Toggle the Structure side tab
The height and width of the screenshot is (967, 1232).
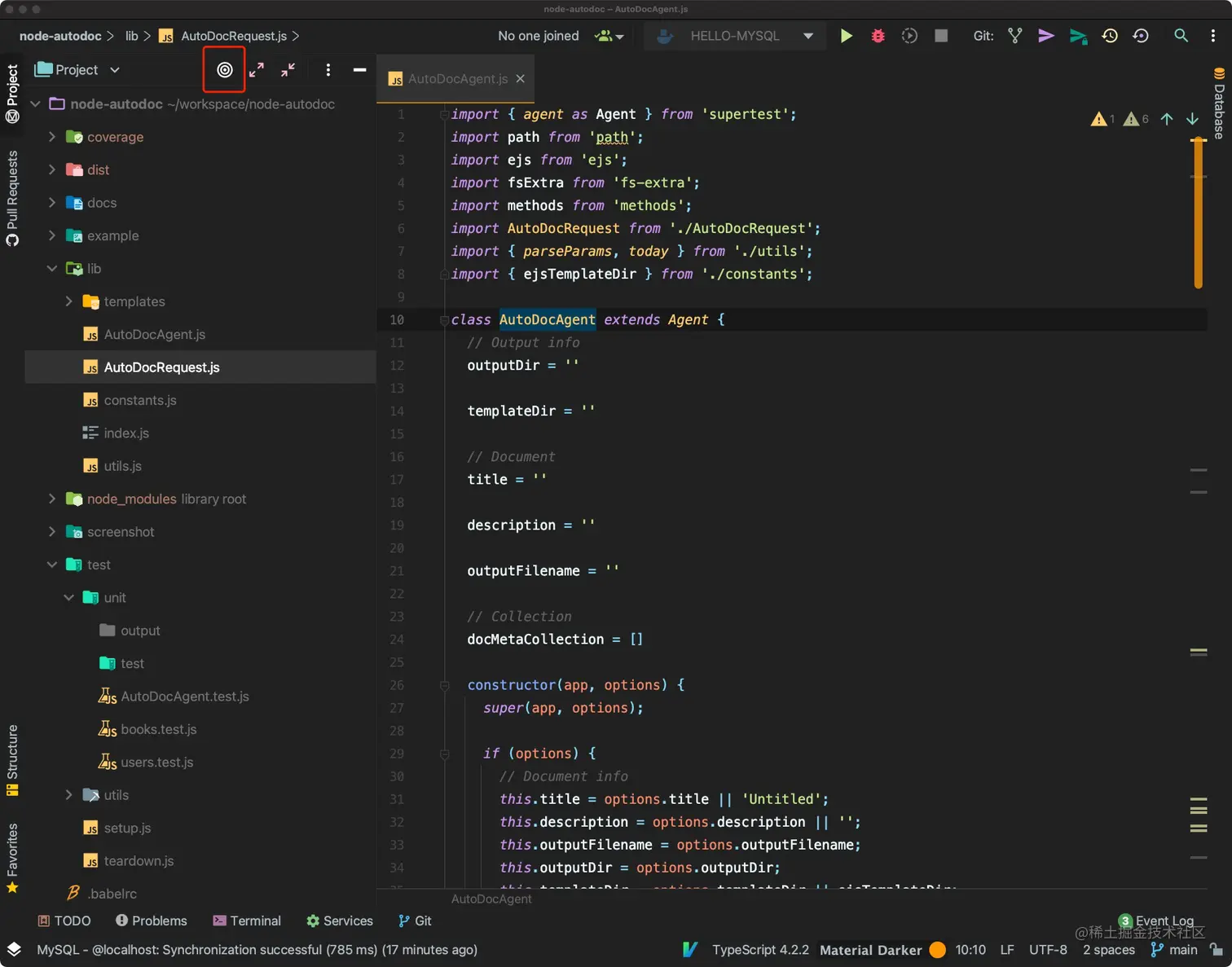tap(12, 759)
